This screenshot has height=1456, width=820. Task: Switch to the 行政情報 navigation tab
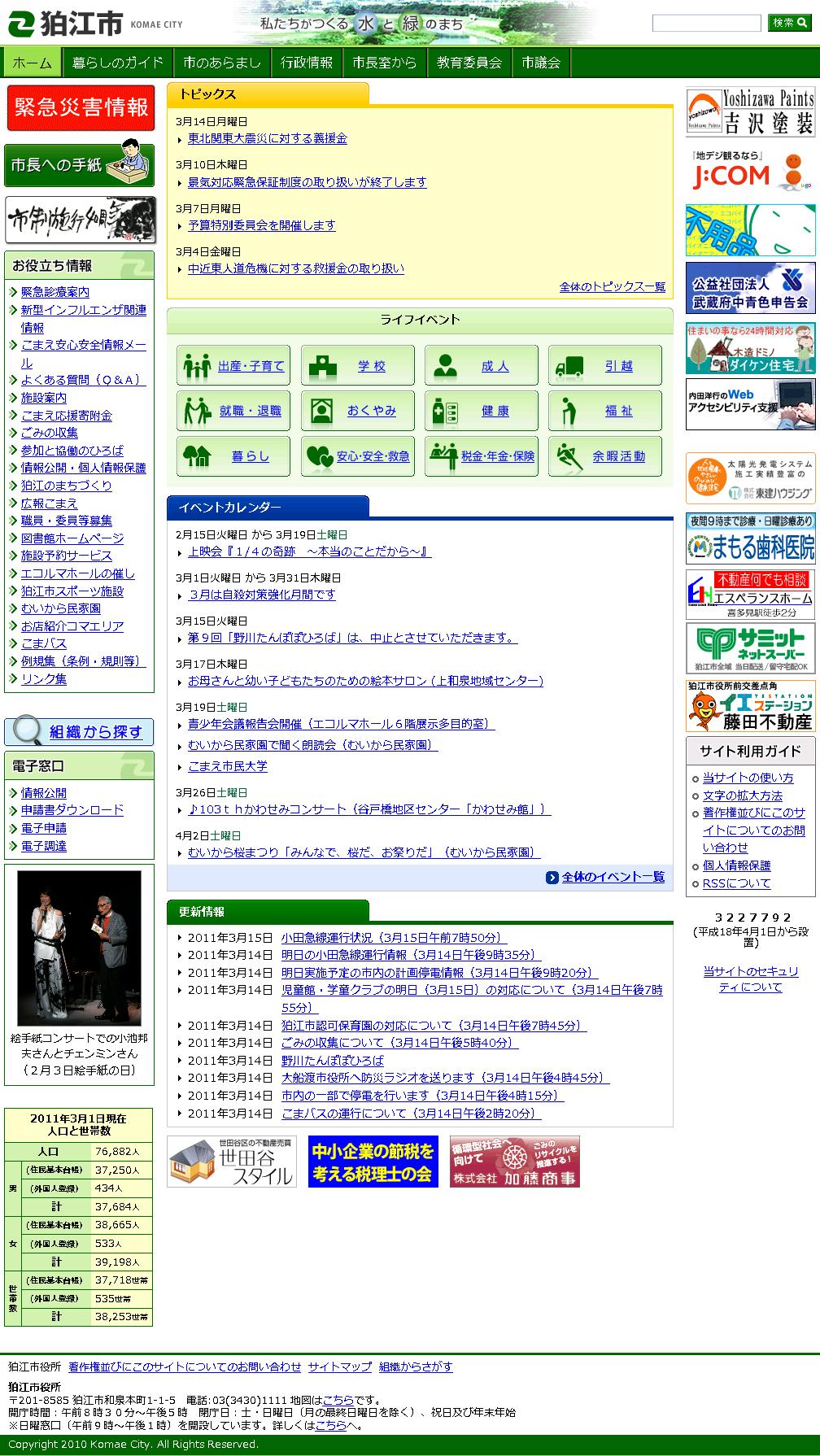(x=307, y=63)
